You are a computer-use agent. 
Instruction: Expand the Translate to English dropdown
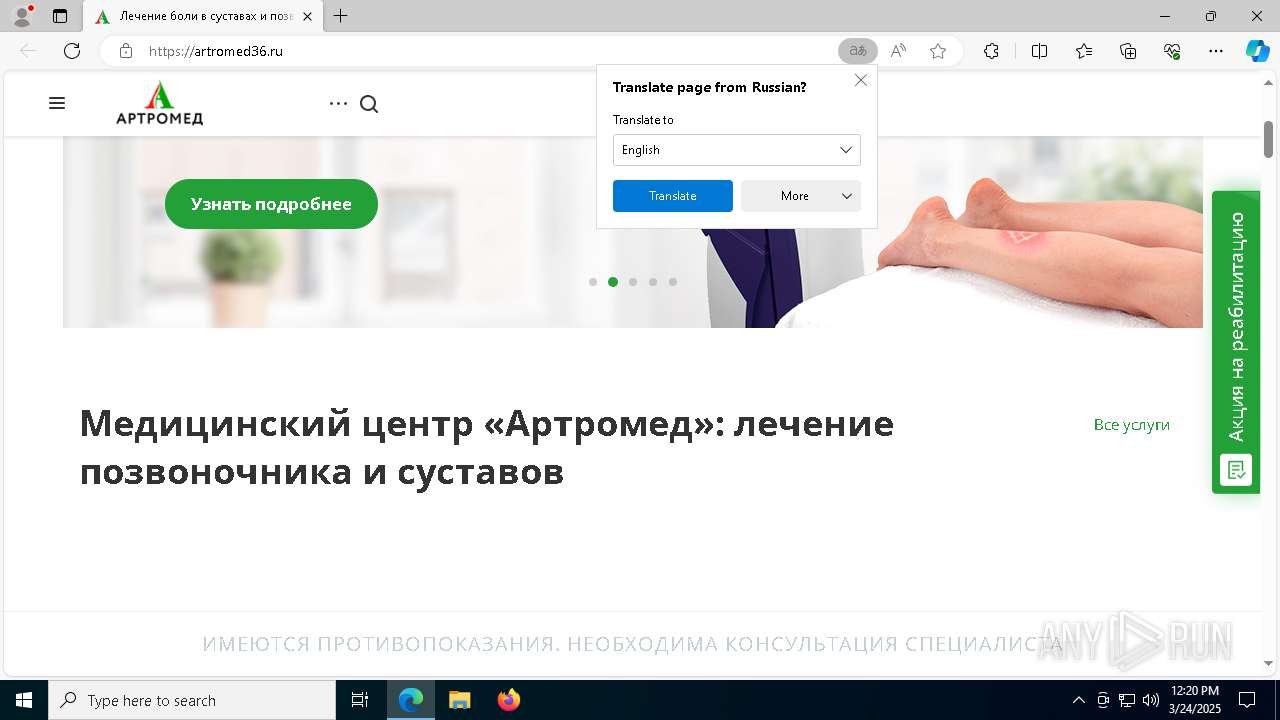pos(737,150)
